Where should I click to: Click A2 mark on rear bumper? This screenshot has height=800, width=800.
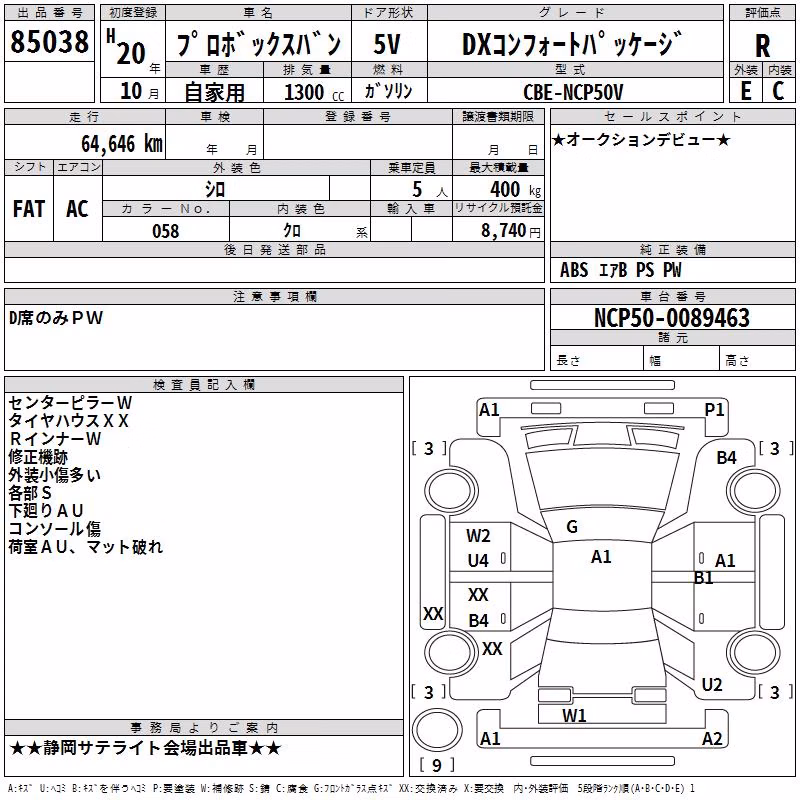point(712,738)
